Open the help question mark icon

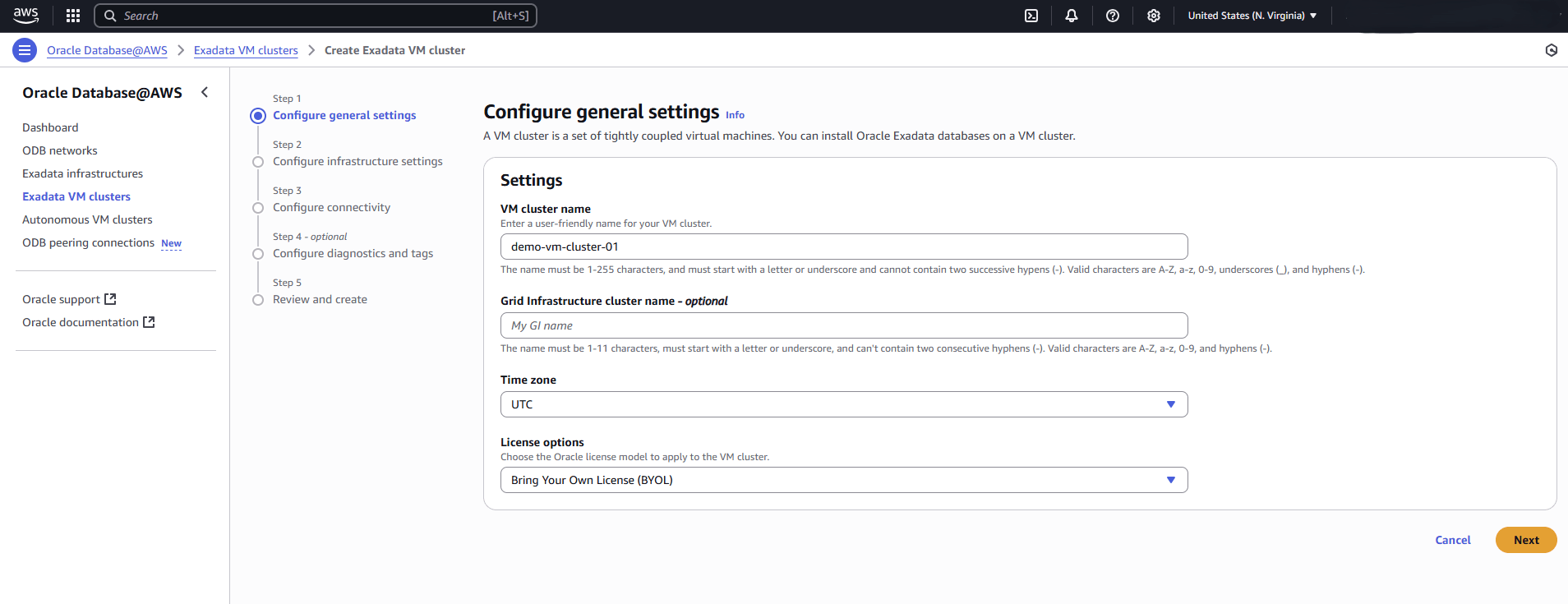click(x=1113, y=16)
